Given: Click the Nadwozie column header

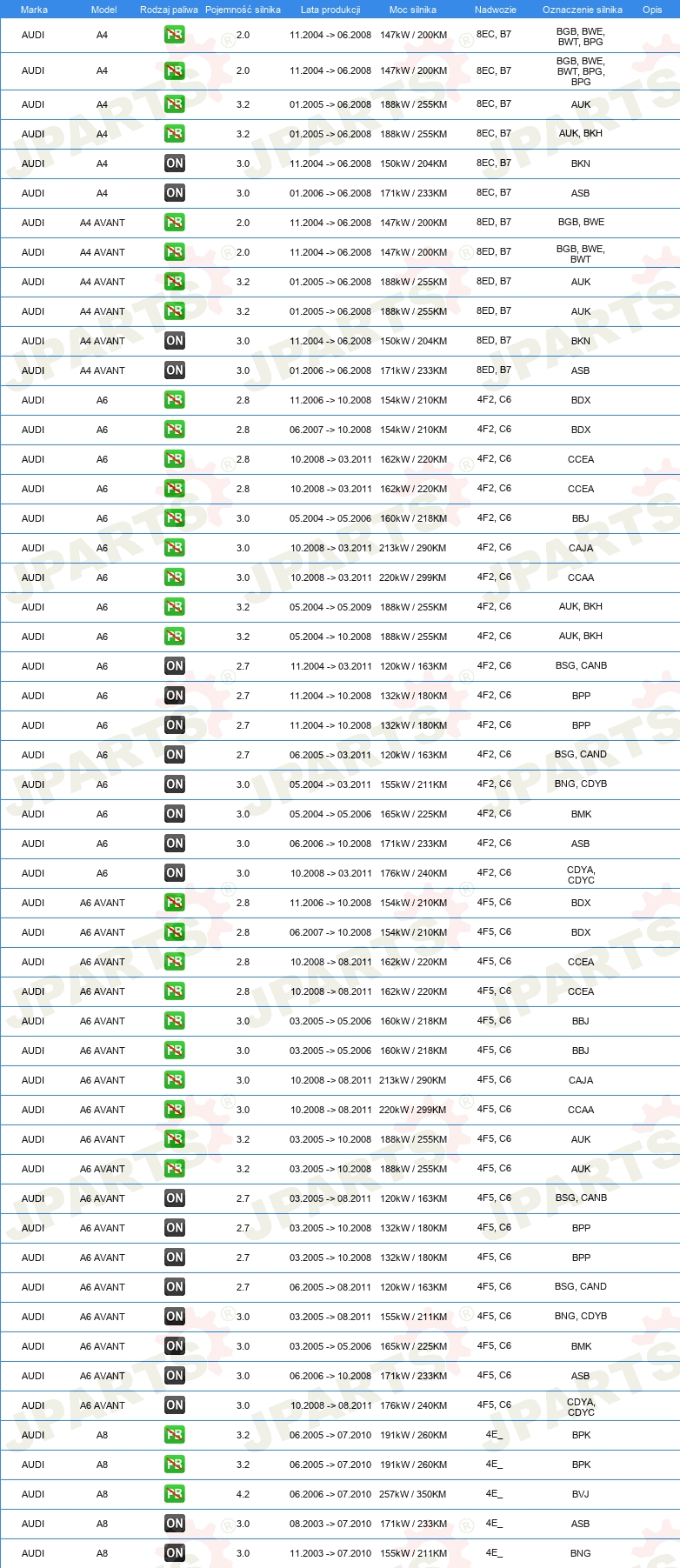Looking at the screenshot, I should click(x=496, y=10).
